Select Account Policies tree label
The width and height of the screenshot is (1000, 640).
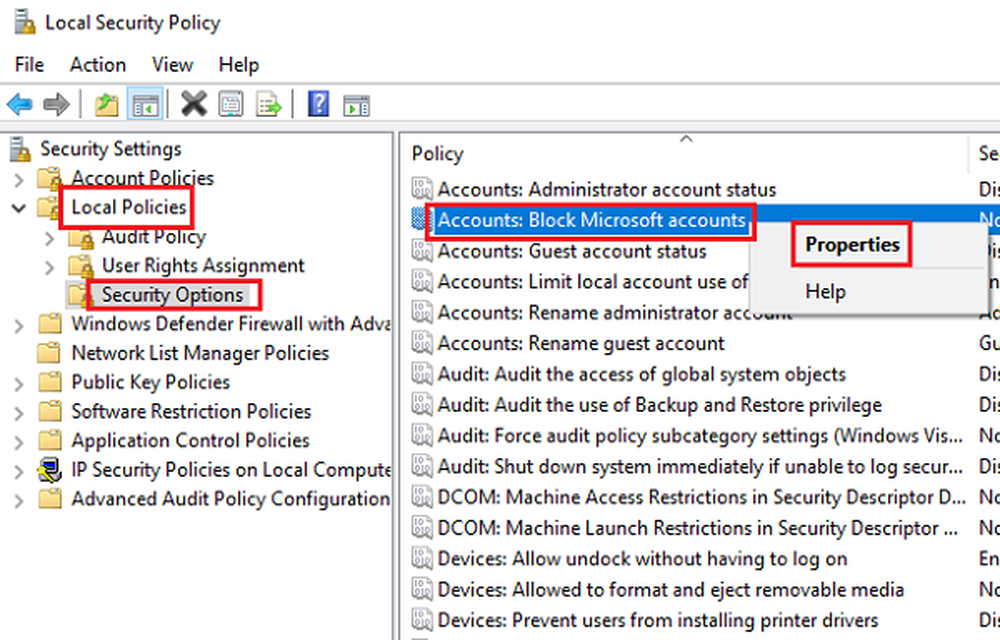[x=143, y=178]
